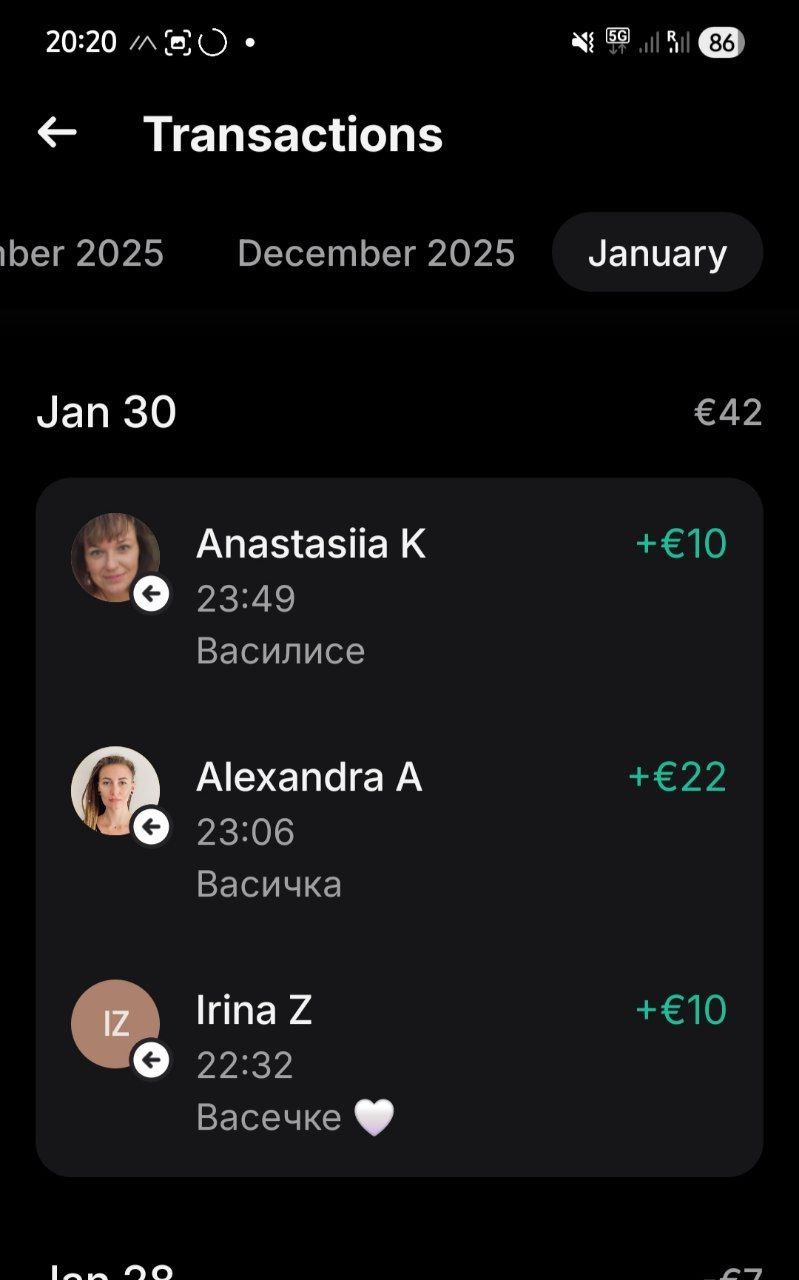The height and width of the screenshot is (1280, 799).
Task: Switch to the December 2025 tab
Action: (376, 253)
